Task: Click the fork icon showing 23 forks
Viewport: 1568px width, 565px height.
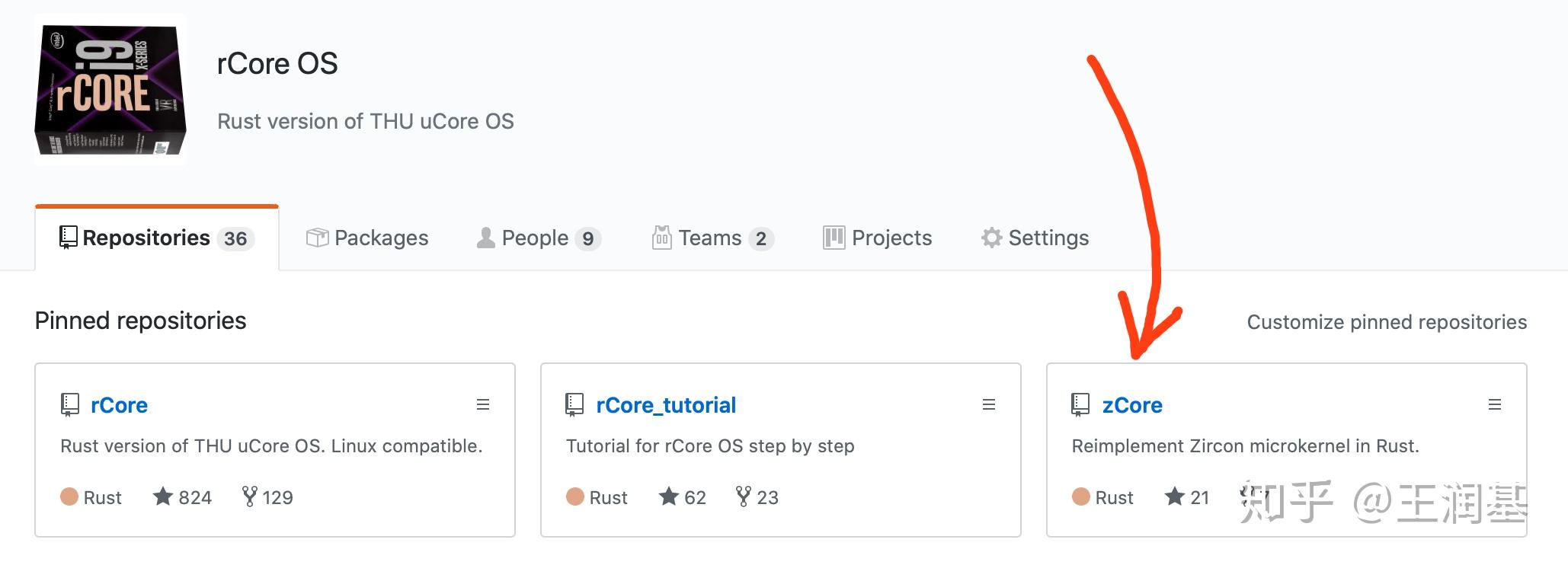Action: (744, 497)
